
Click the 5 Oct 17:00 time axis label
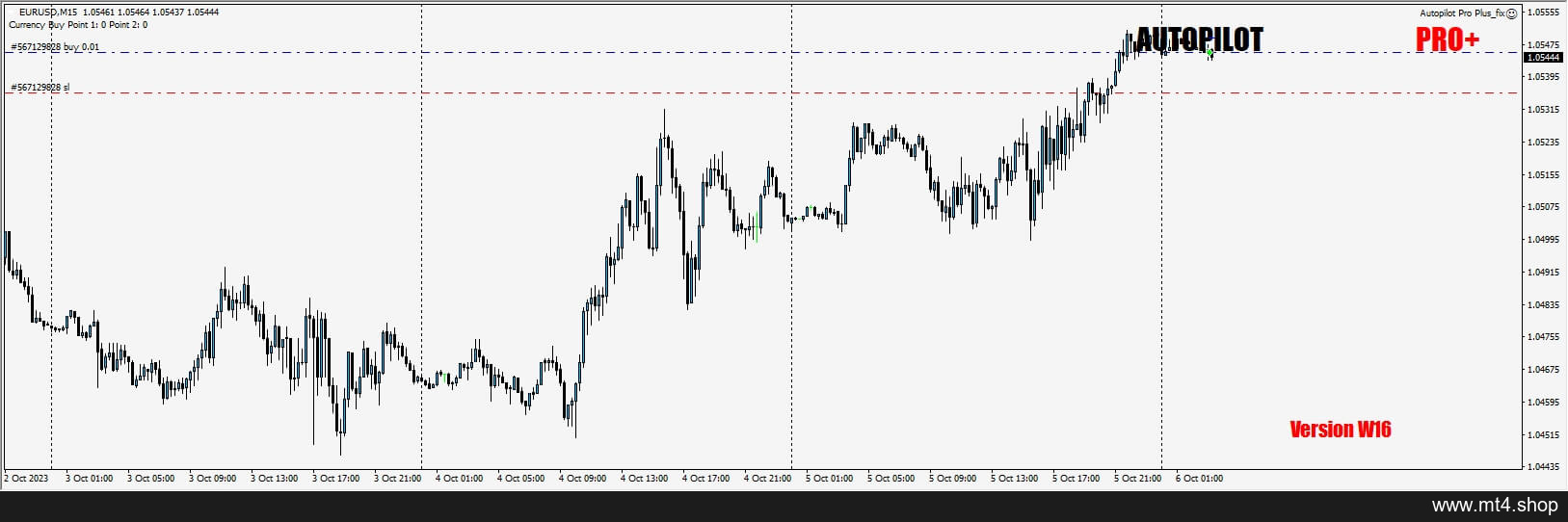pyautogui.click(x=1076, y=479)
